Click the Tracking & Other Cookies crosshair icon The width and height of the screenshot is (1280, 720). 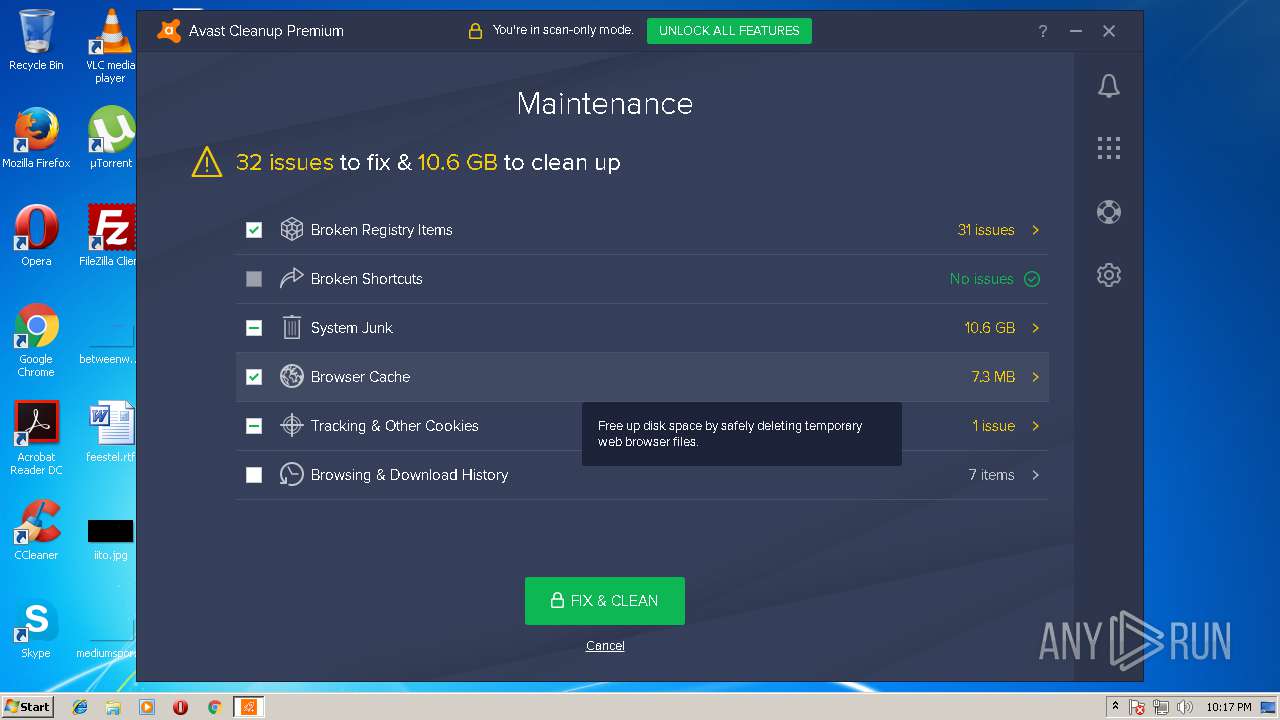(291, 426)
